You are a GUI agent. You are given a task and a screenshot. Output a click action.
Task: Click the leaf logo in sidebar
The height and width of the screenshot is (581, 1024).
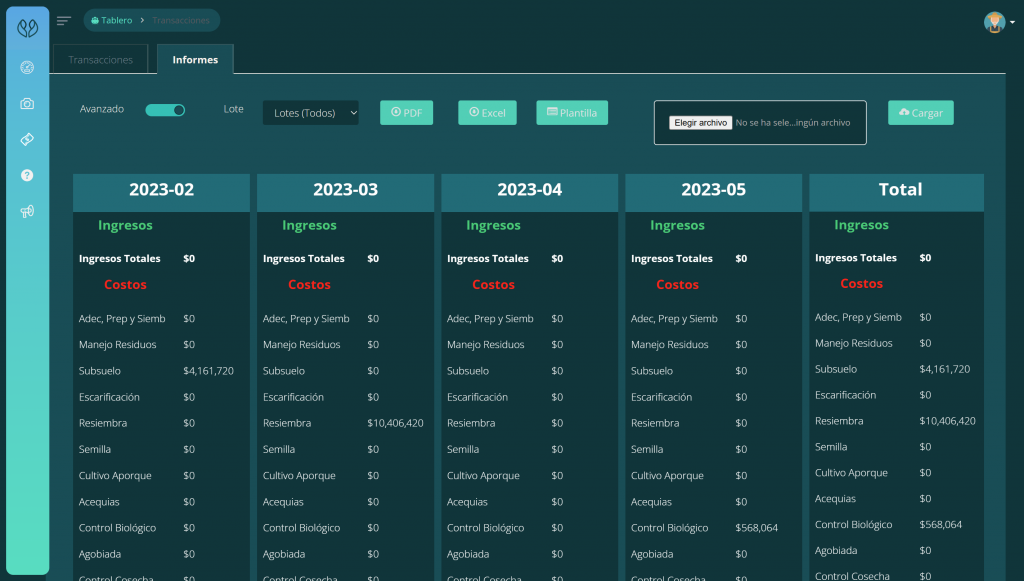point(27,29)
